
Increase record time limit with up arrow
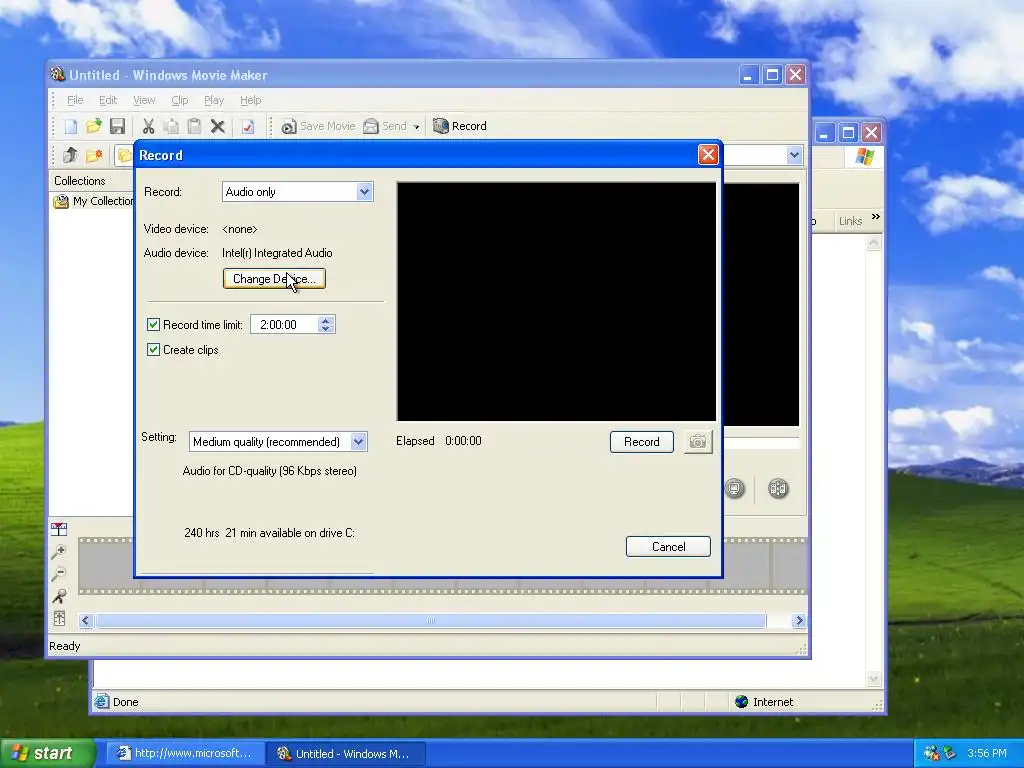(x=326, y=320)
